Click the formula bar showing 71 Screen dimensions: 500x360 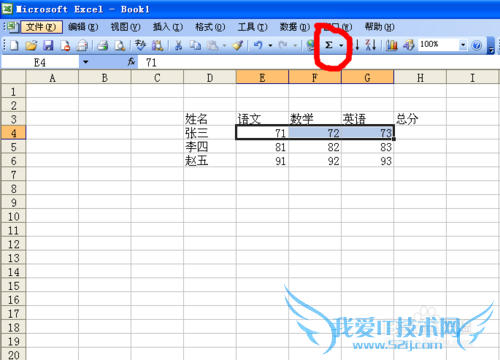(318, 62)
